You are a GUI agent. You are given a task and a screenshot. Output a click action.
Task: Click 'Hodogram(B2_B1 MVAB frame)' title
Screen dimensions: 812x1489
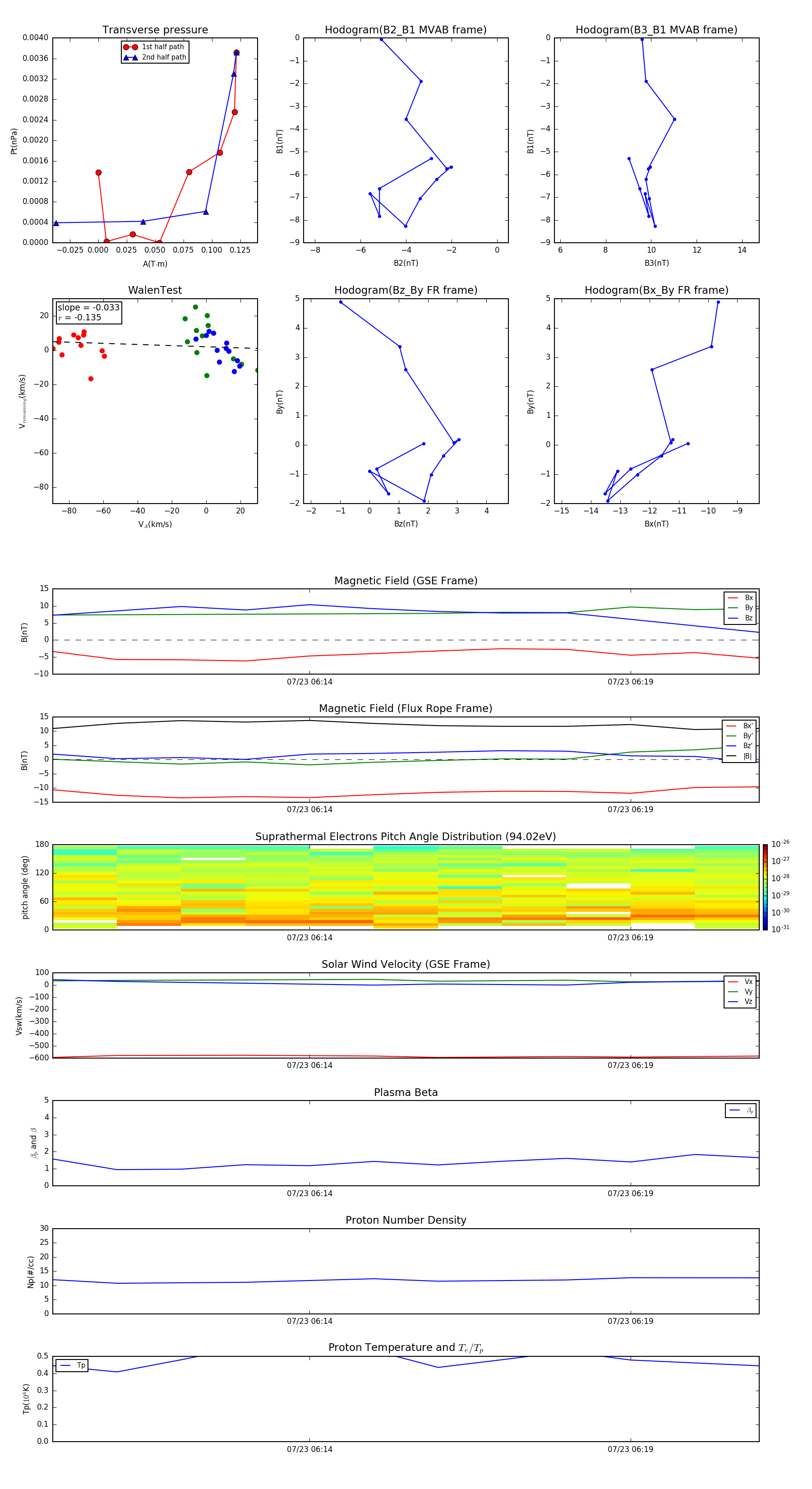[x=406, y=30]
